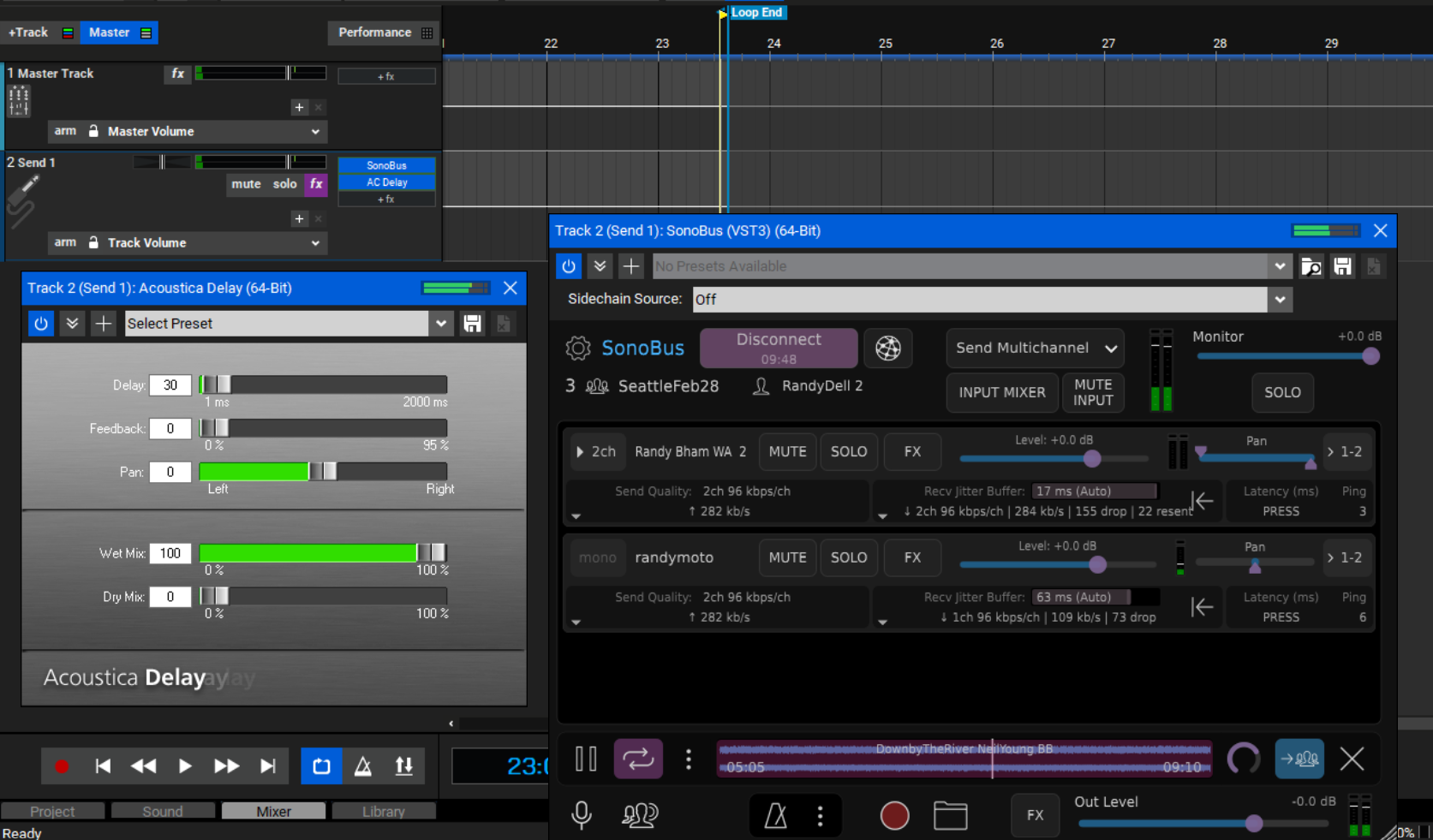This screenshot has height=840, width=1433.
Task: Click the transport record button
Action: [x=62, y=766]
